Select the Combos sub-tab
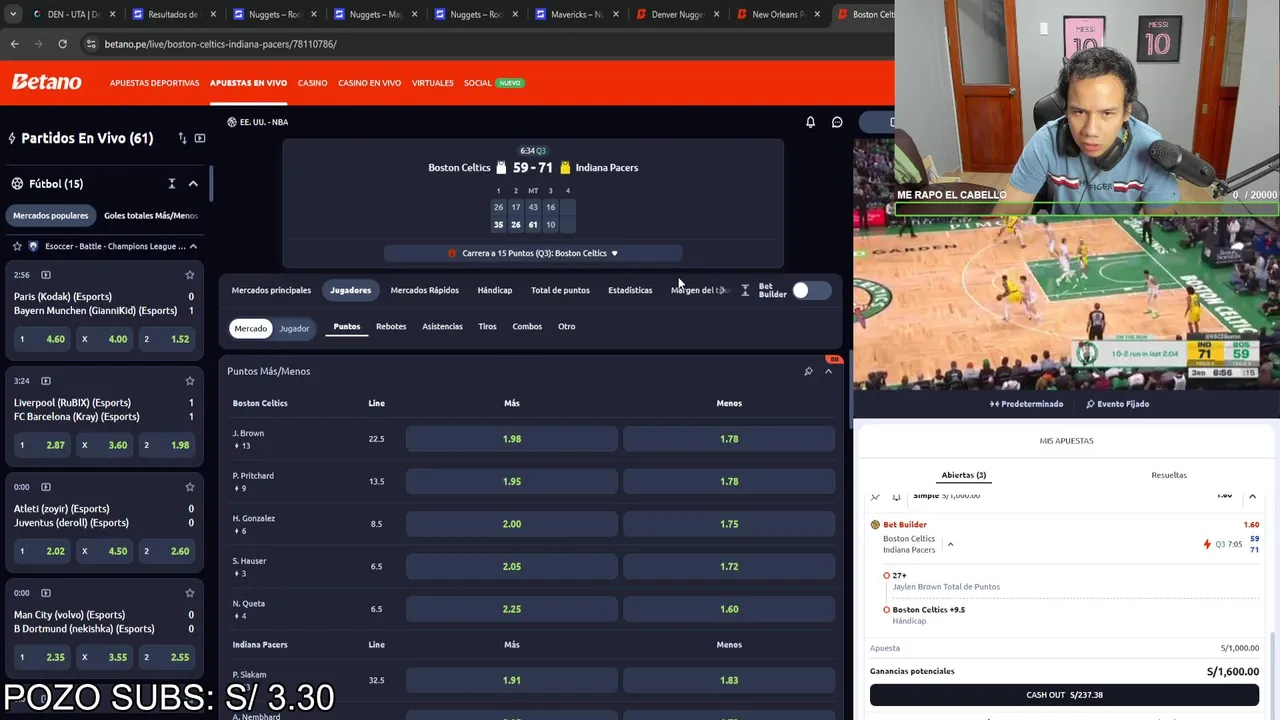Image resolution: width=1280 pixels, height=720 pixels. click(527, 326)
